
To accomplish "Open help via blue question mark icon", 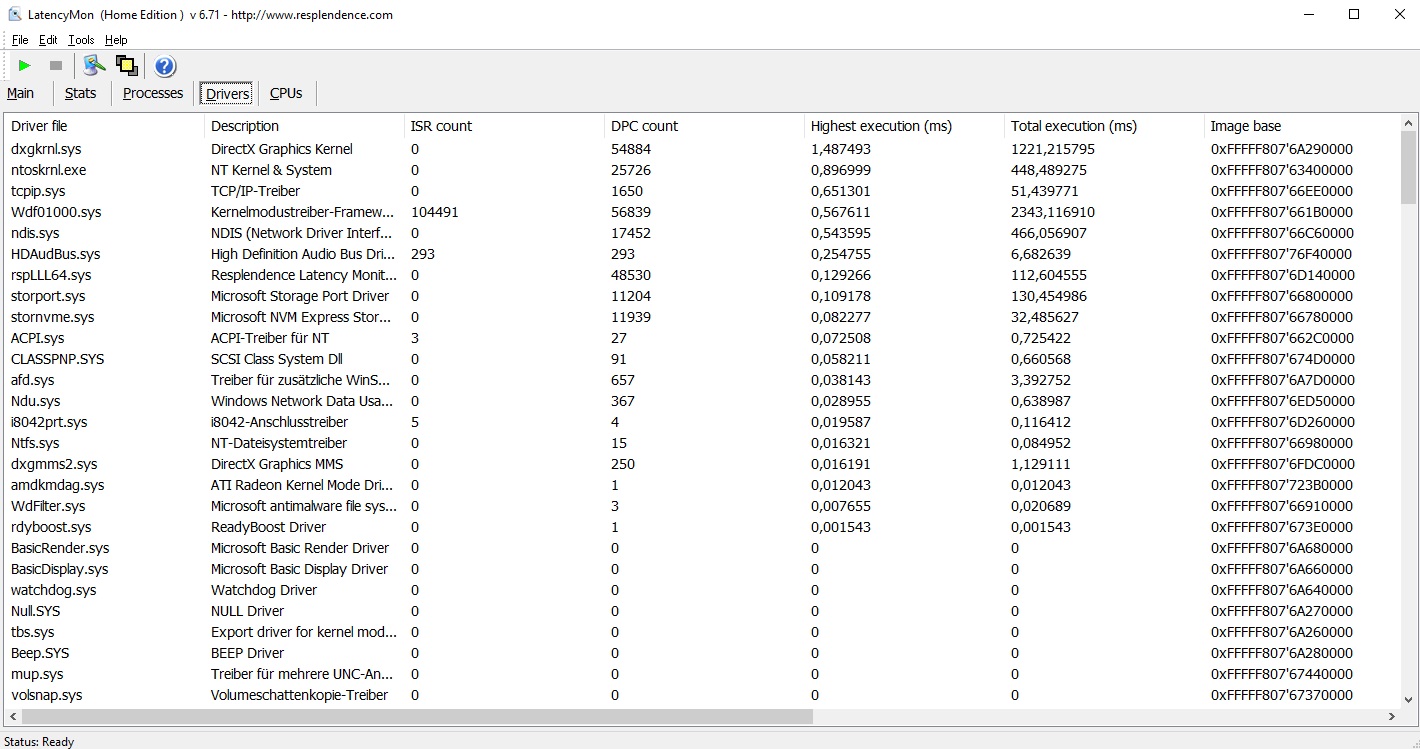I will pos(165,66).
